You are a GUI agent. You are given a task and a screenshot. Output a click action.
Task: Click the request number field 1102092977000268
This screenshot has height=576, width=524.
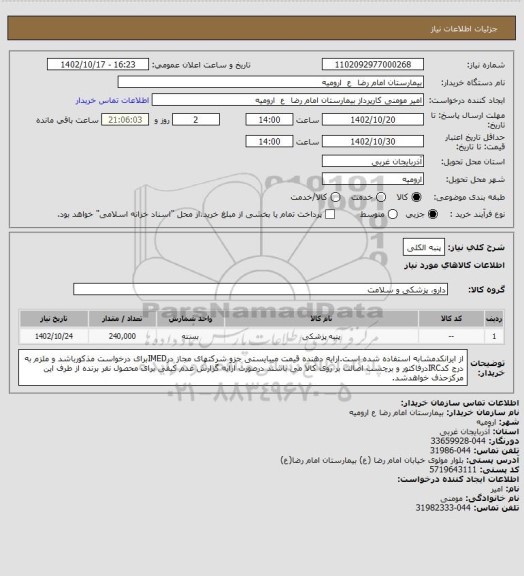point(373,64)
